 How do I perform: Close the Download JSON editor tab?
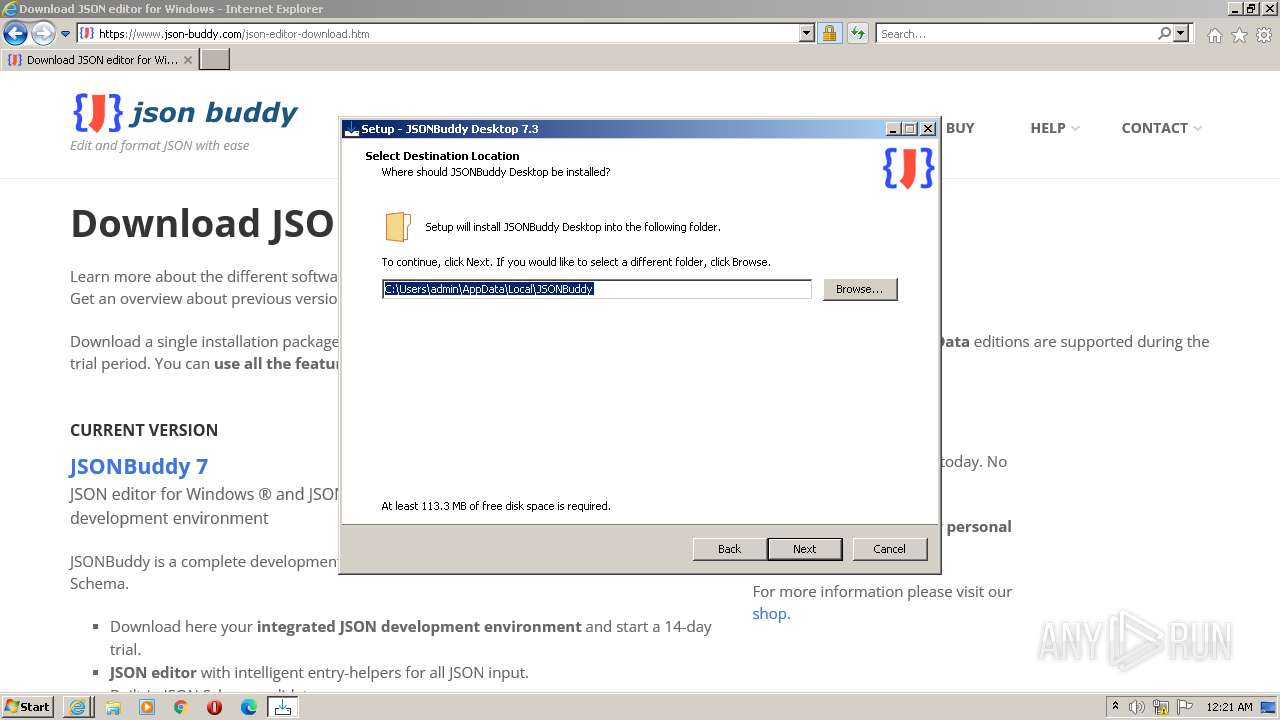pyautogui.click(x=188, y=60)
